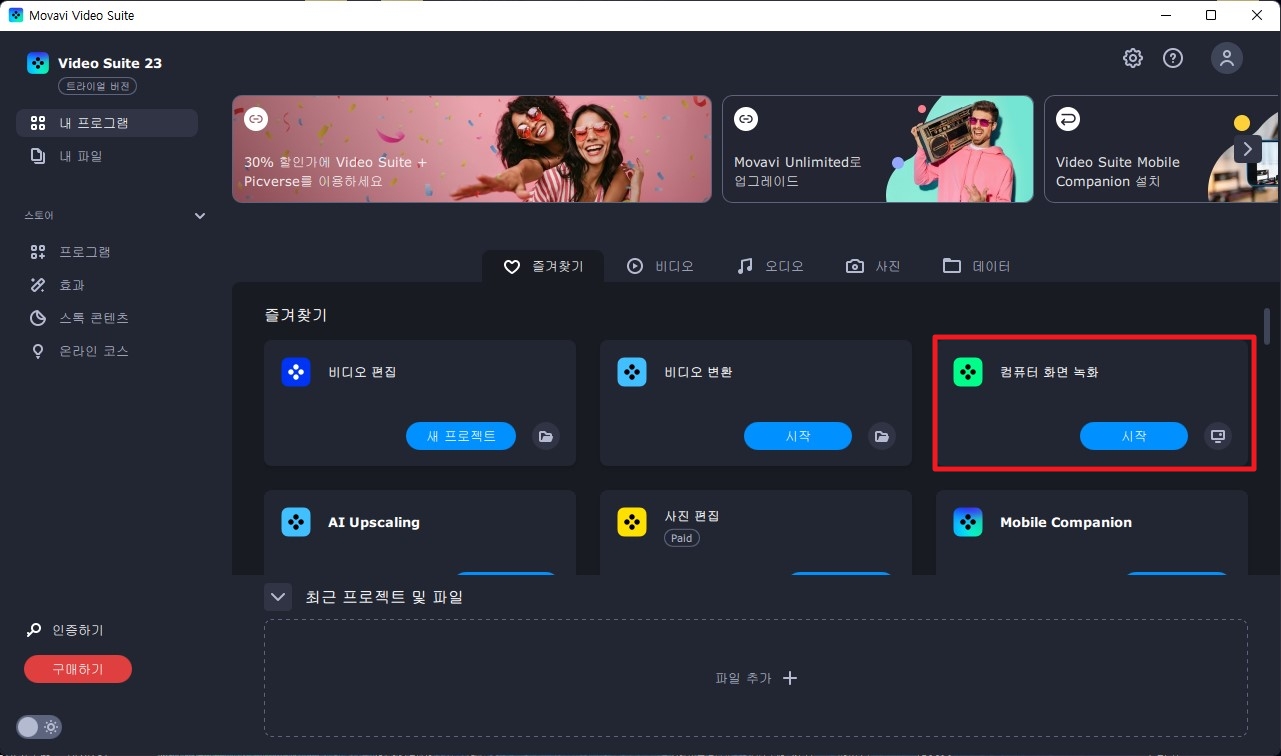Collapse the 스토어 sidebar section
The height and width of the screenshot is (756, 1281).
(199, 216)
